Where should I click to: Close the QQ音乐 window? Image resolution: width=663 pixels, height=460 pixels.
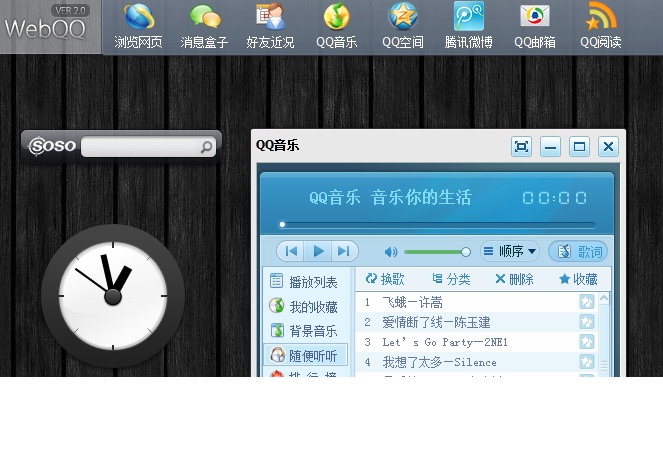(608, 147)
